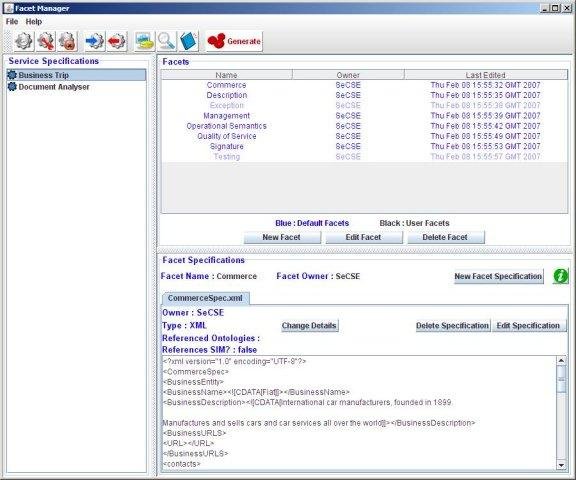Click the gear icon beside Business Trip

click(12, 75)
